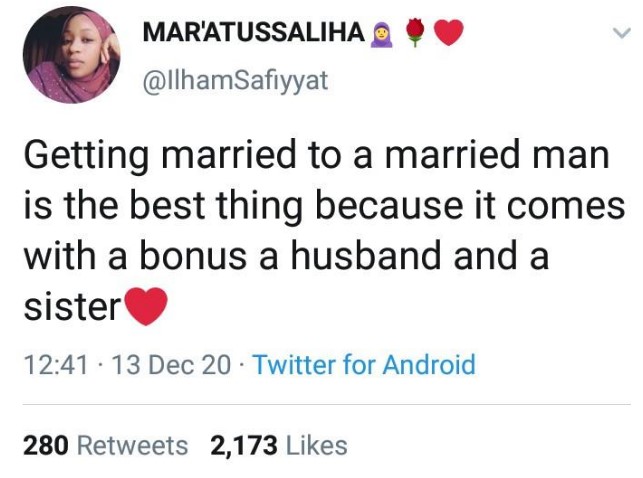
Task: Click the word "husband" in the tweet
Action: pos(345,256)
